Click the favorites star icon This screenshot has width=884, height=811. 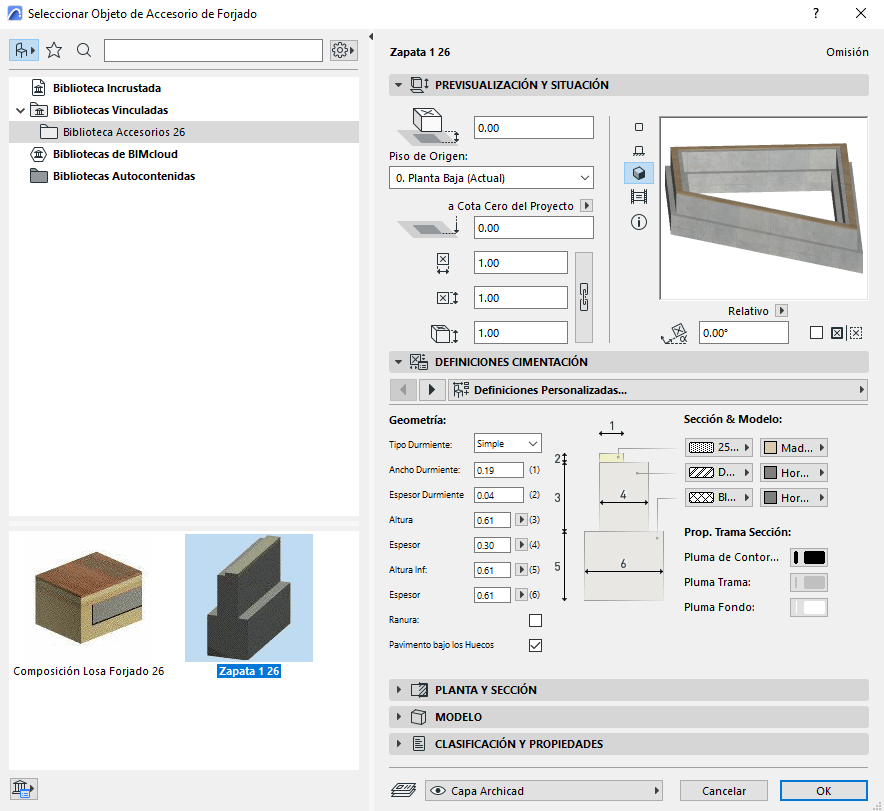coord(54,50)
